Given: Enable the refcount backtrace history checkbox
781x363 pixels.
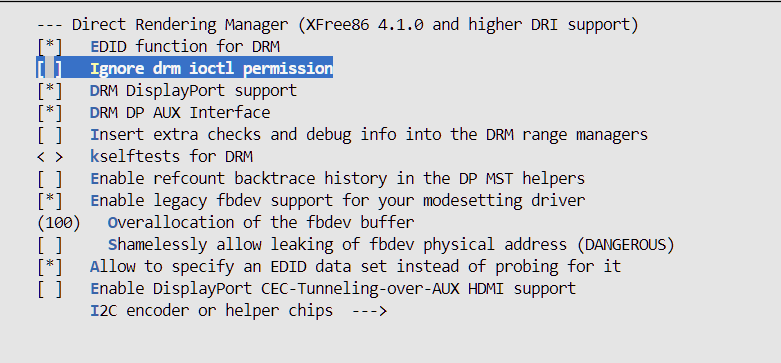Looking at the screenshot, I should tap(50, 178).
